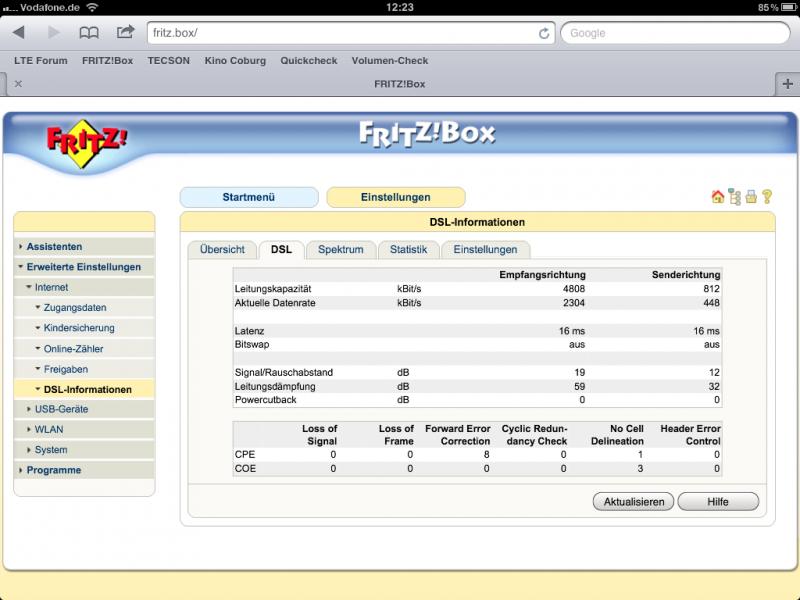Viewport: 800px width, 600px height.
Task: Click the printer icon
Action: point(751,196)
